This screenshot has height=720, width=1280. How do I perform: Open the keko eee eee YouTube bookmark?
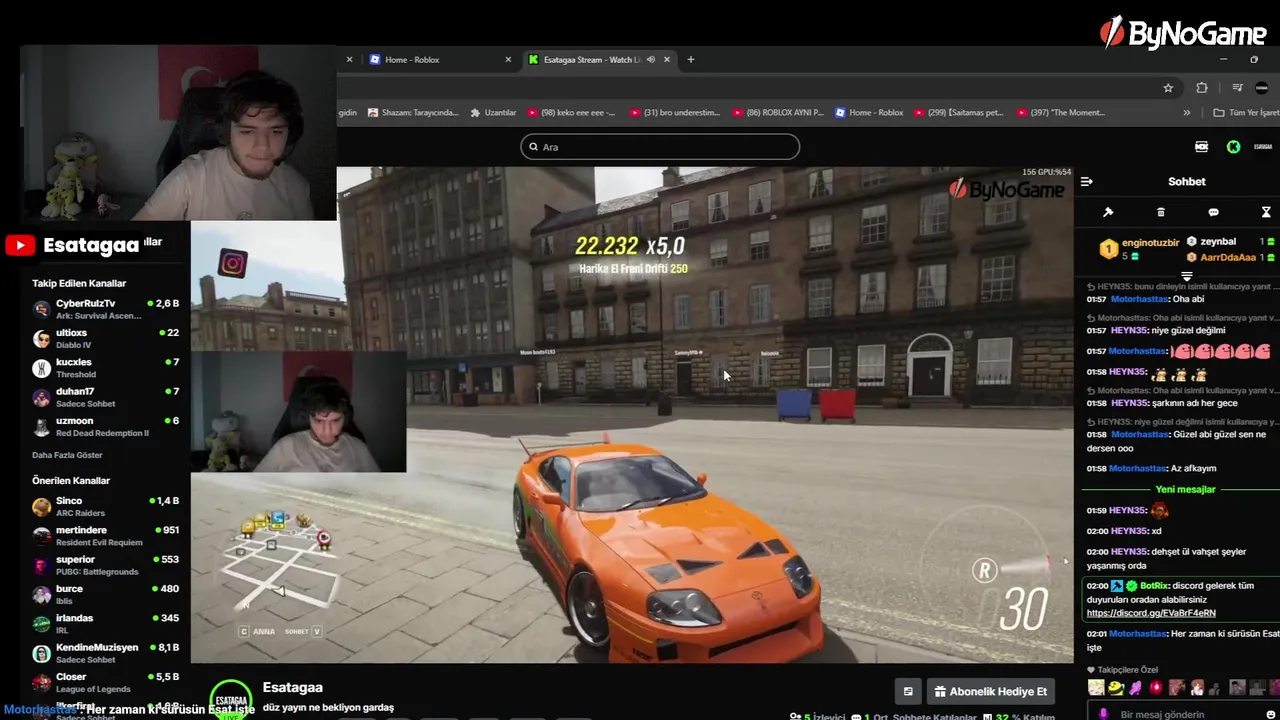571,113
